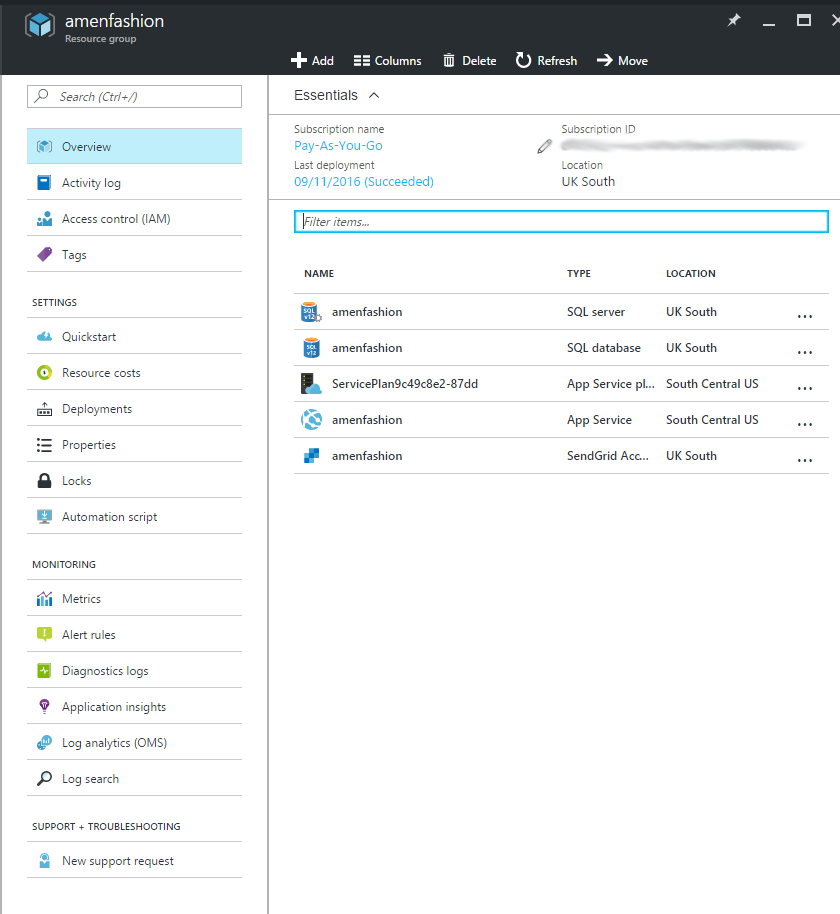Open the Tags menu item

pyautogui.click(x=134, y=255)
